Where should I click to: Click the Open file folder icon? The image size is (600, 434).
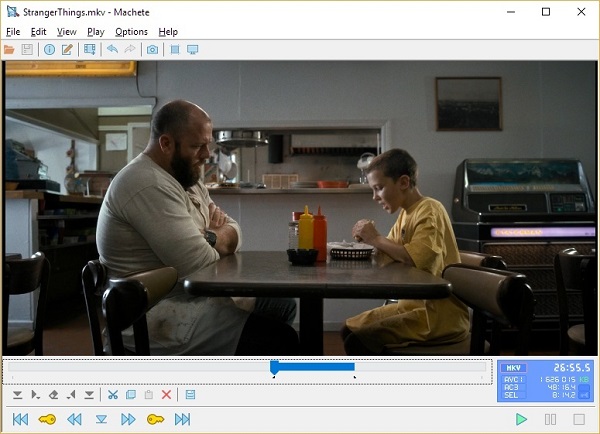pos(9,49)
